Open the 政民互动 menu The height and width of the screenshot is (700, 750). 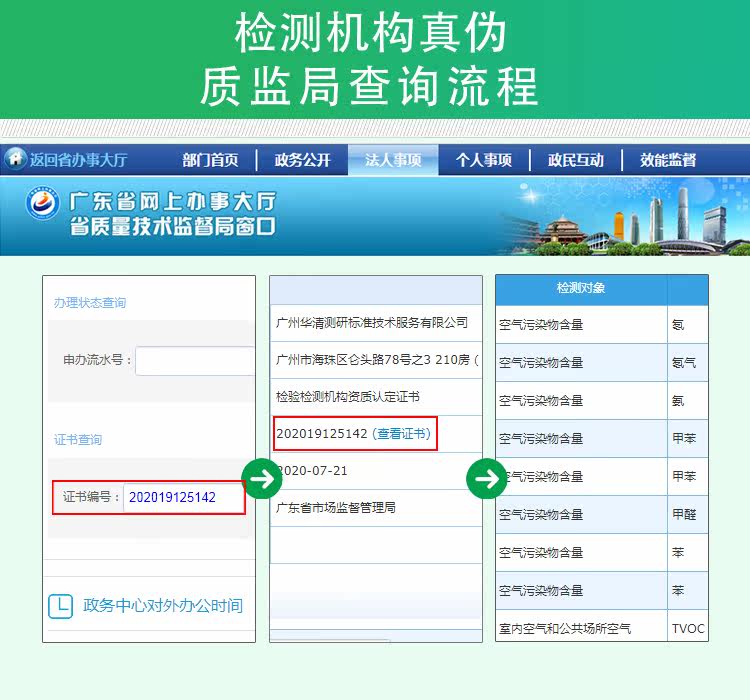click(576, 160)
